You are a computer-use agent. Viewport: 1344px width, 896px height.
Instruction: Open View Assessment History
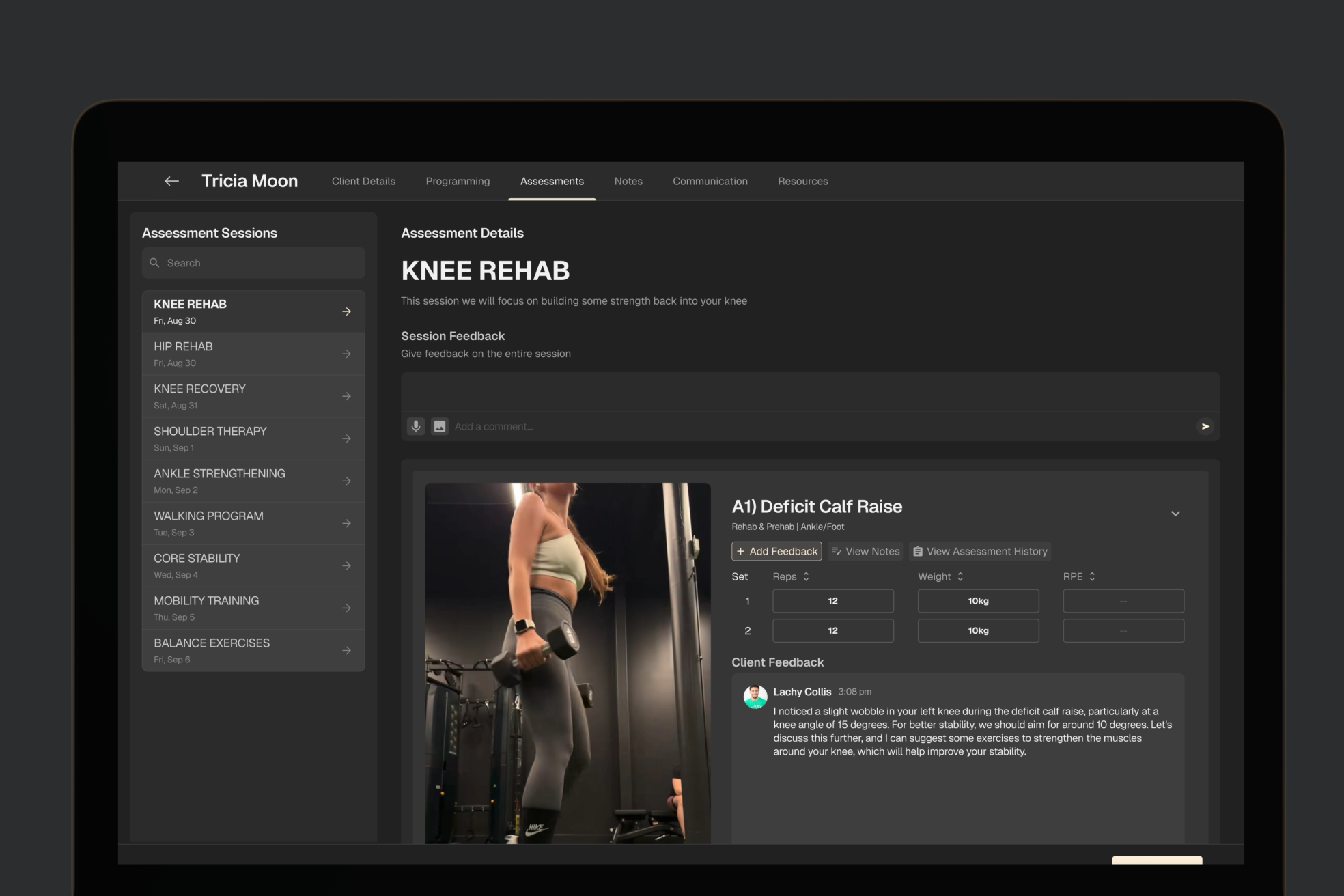point(979,551)
